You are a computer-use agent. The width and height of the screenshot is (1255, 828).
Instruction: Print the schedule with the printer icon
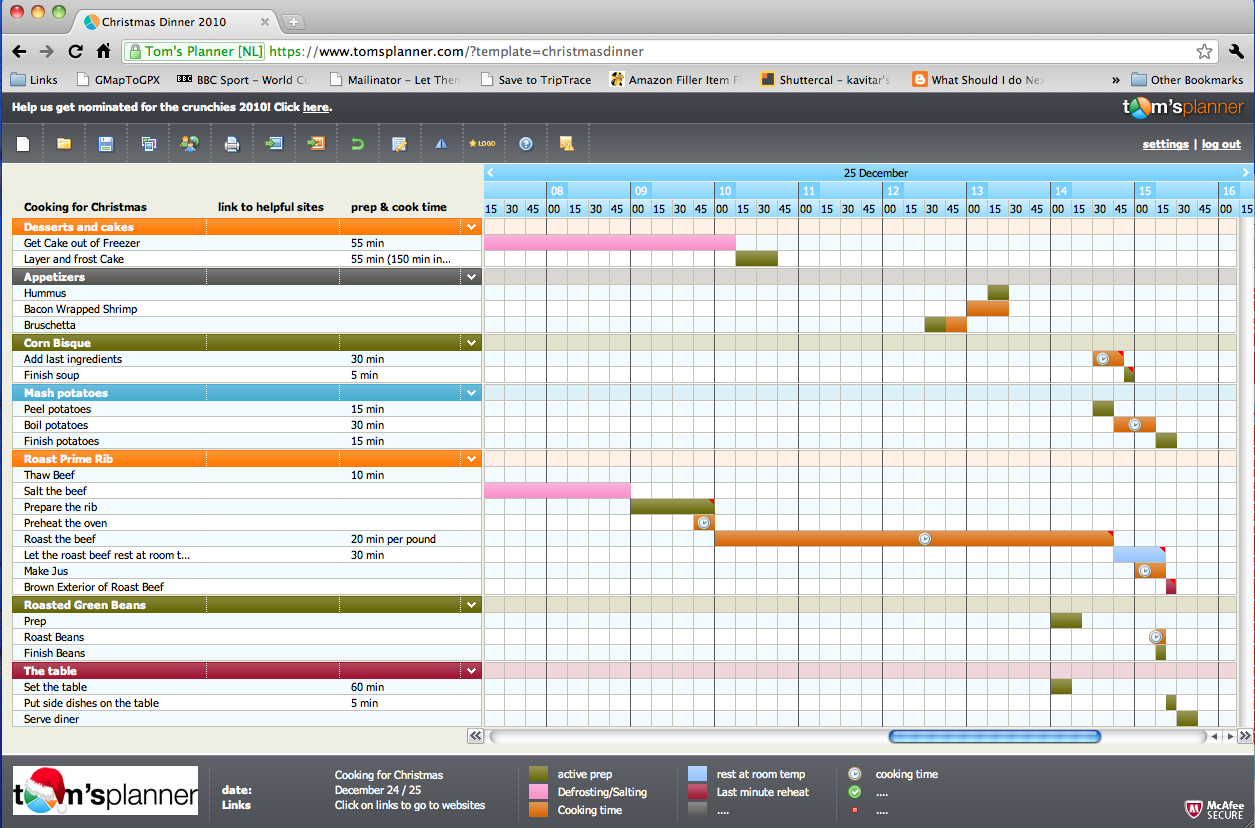click(232, 144)
